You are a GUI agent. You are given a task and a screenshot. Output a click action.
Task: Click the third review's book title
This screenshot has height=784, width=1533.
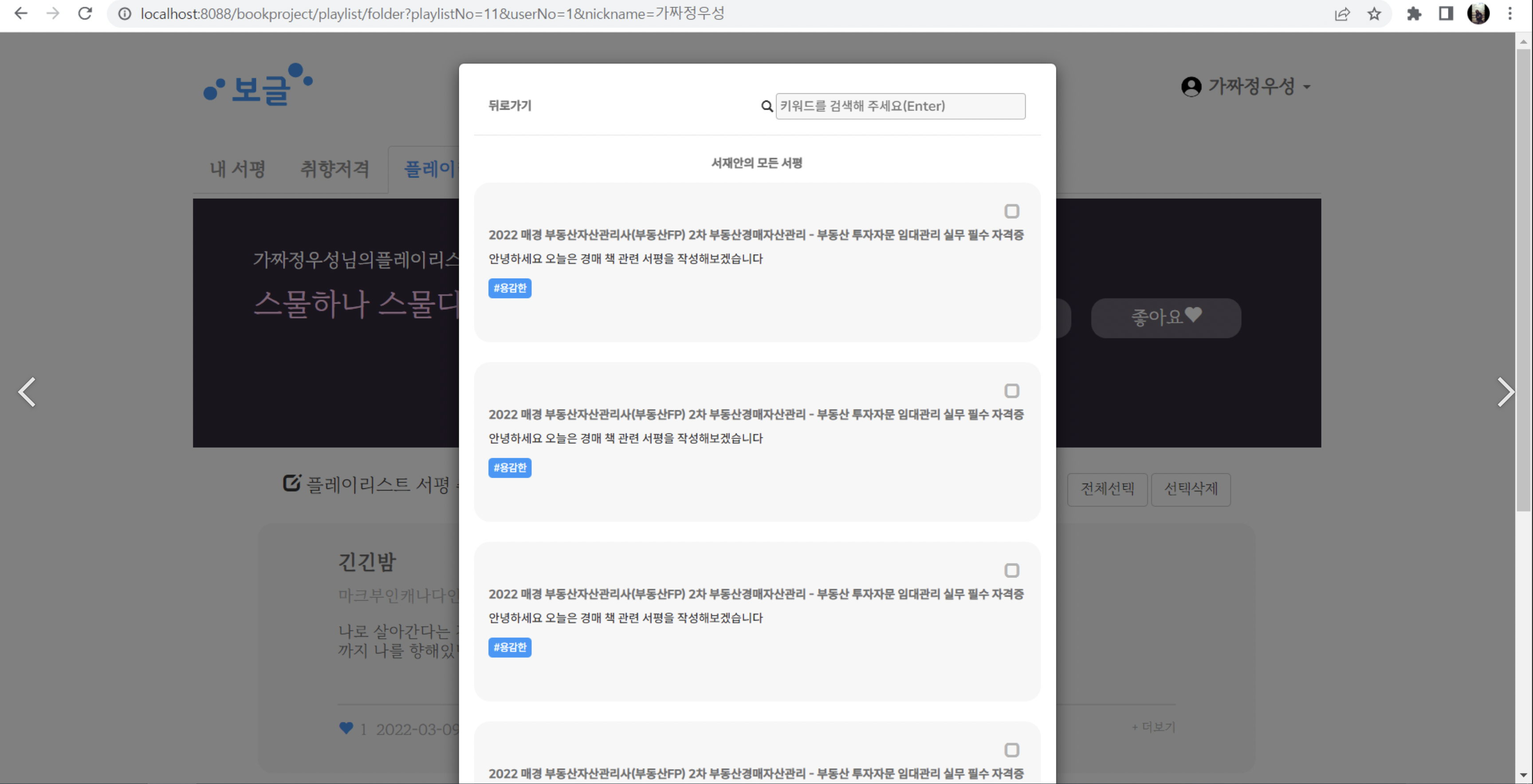point(756,594)
